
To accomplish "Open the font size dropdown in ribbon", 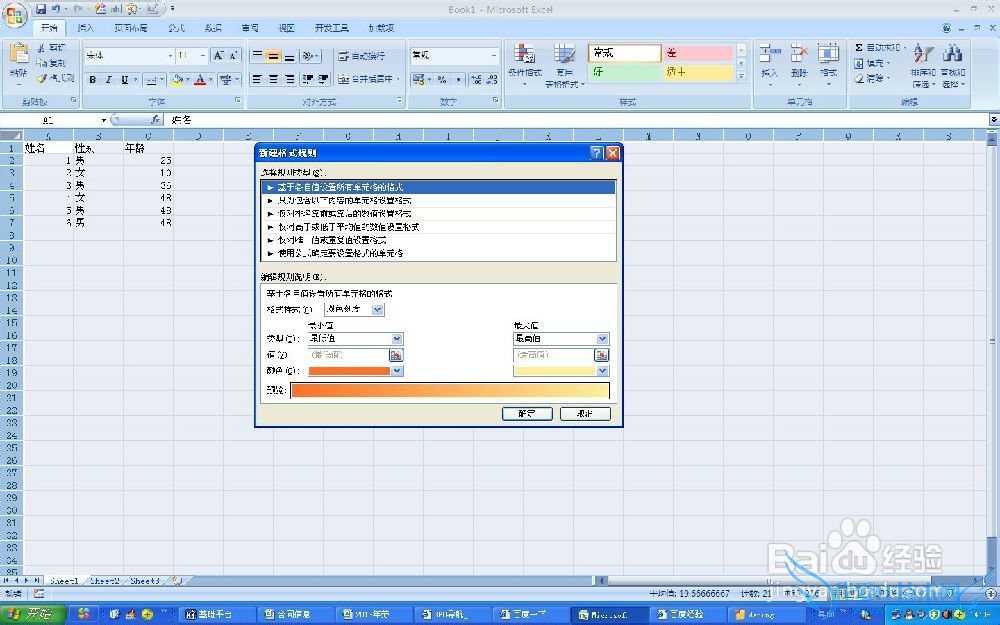I will tap(198, 56).
